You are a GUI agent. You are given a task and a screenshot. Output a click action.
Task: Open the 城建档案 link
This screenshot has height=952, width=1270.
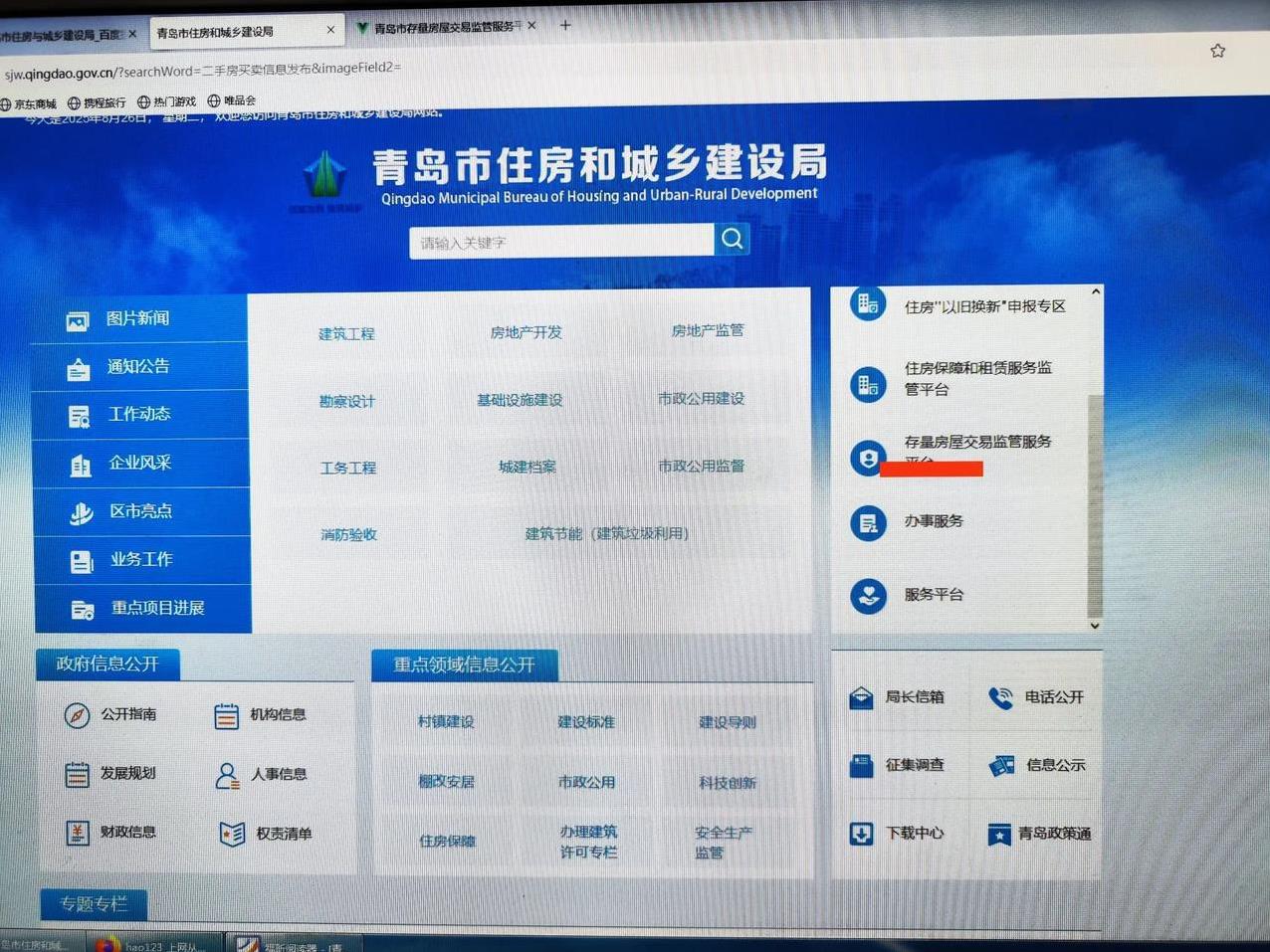pyautogui.click(x=528, y=467)
